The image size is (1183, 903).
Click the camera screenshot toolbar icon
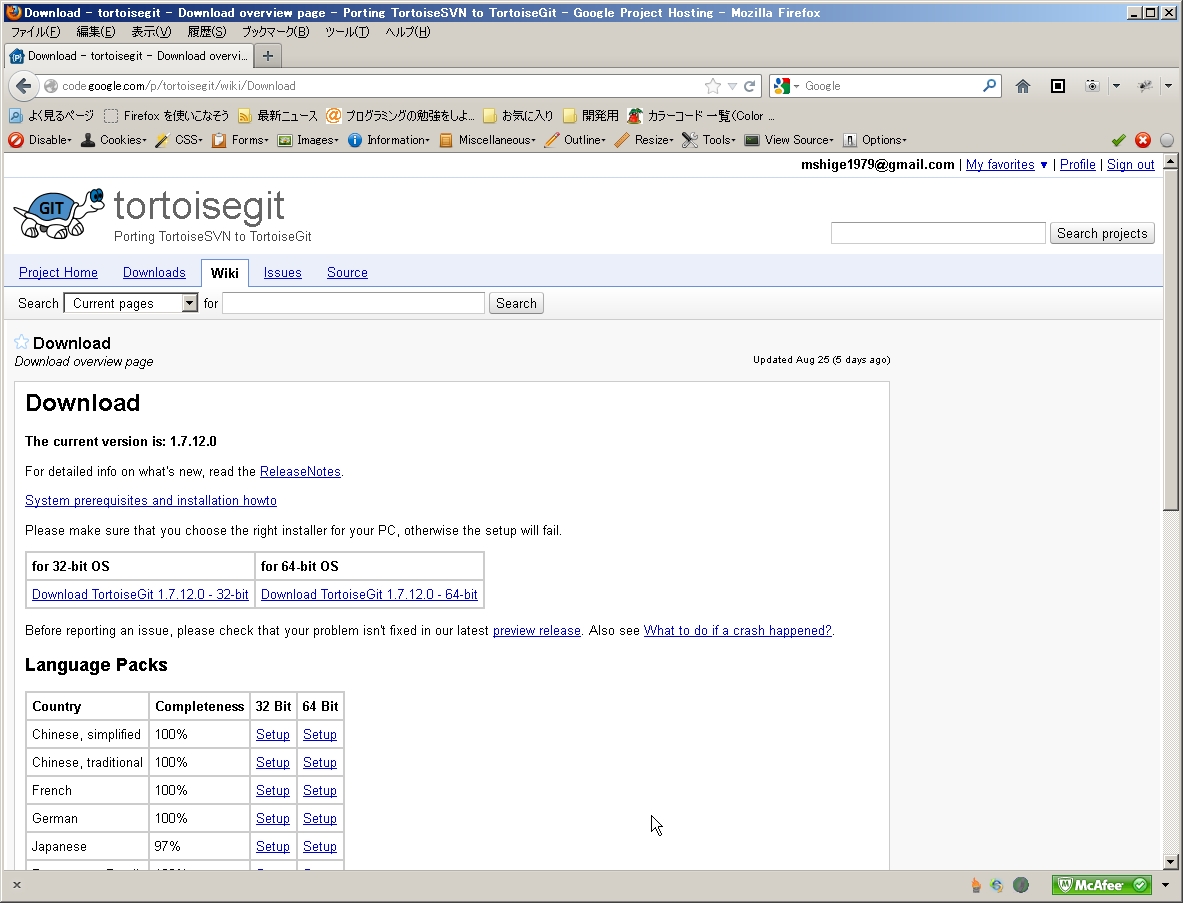1092,86
